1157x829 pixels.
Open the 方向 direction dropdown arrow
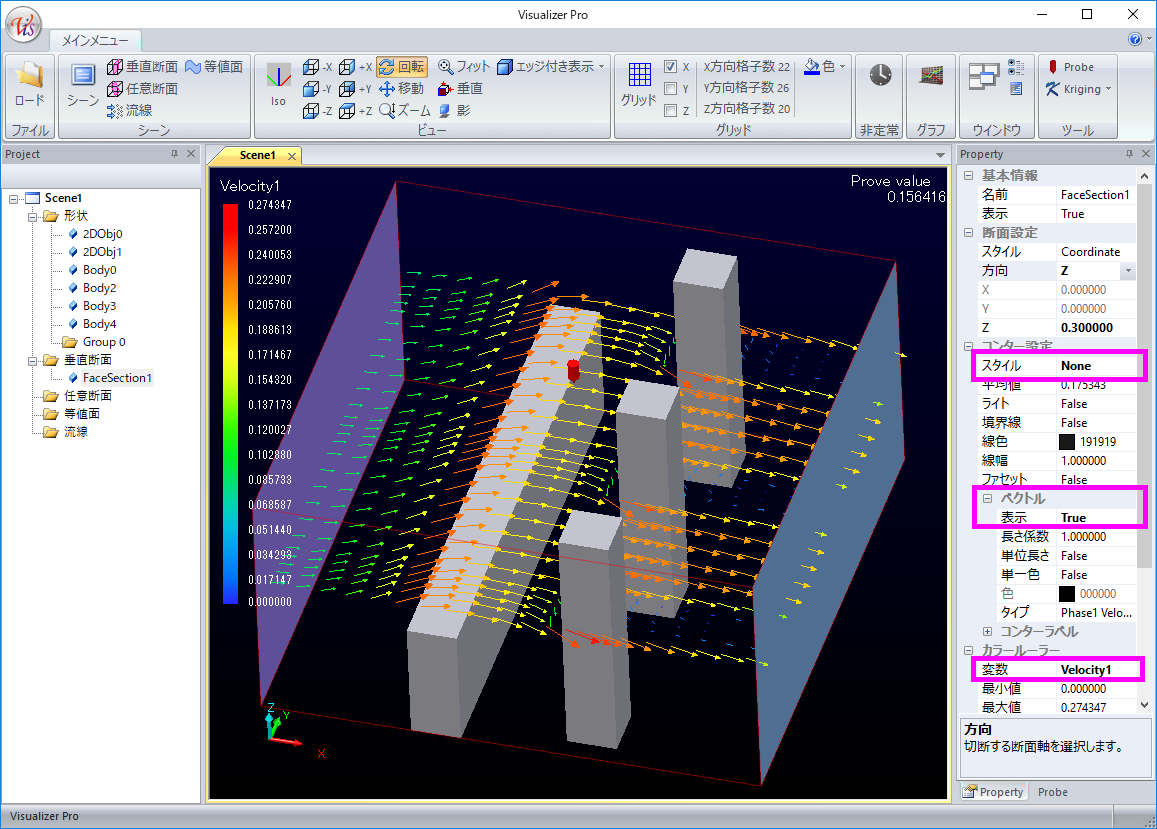(1128, 271)
